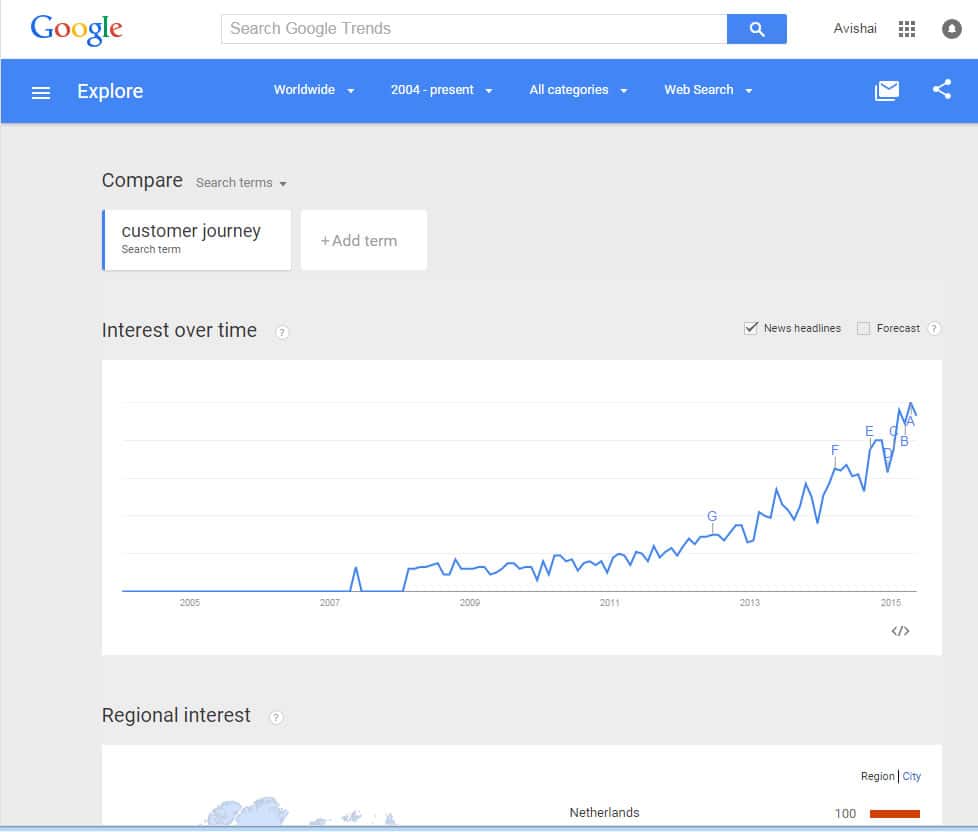This screenshot has width=978, height=832.
Task: Open the Worldwide region dropdown
Action: point(314,90)
